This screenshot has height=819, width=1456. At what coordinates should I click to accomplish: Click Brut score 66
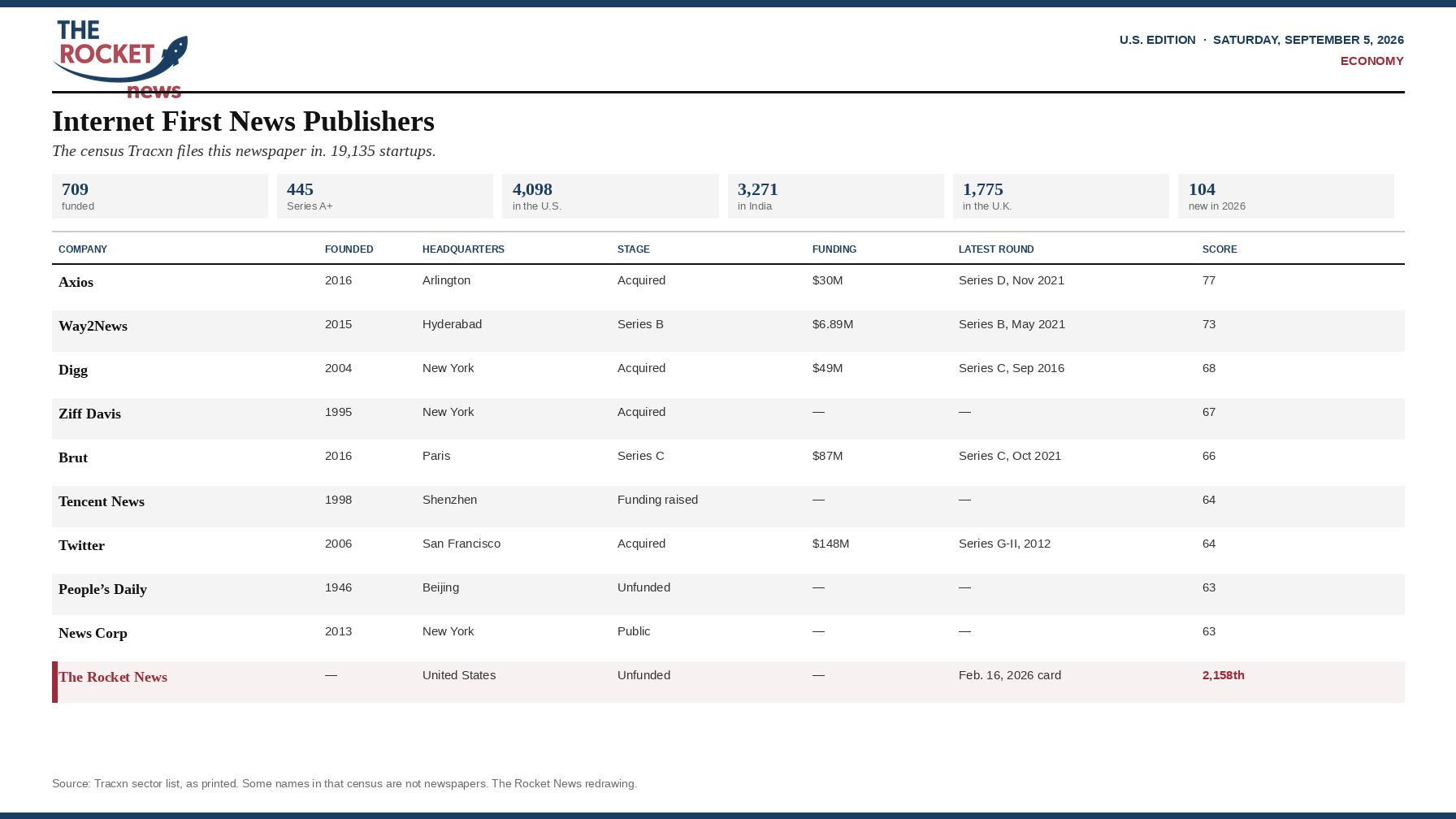(1209, 456)
